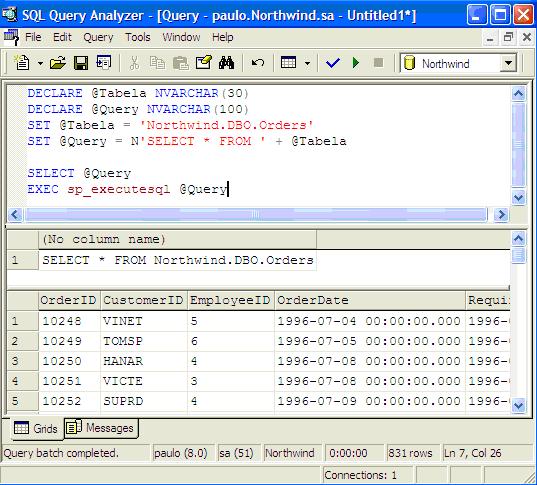This screenshot has height=485, width=537.
Task: Click the query editor scroll up arrow
Action: [x=519, y=93]
